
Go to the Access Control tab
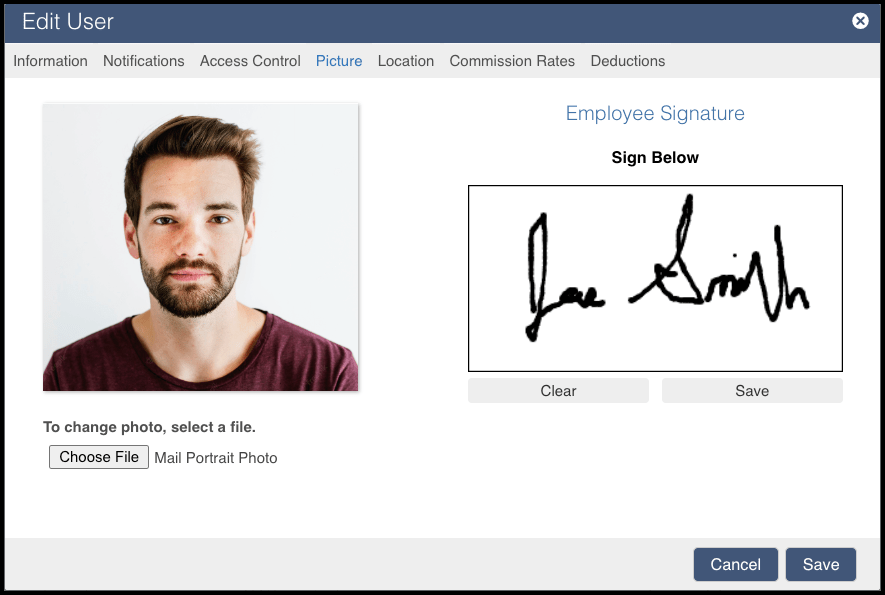pos(250,61)
